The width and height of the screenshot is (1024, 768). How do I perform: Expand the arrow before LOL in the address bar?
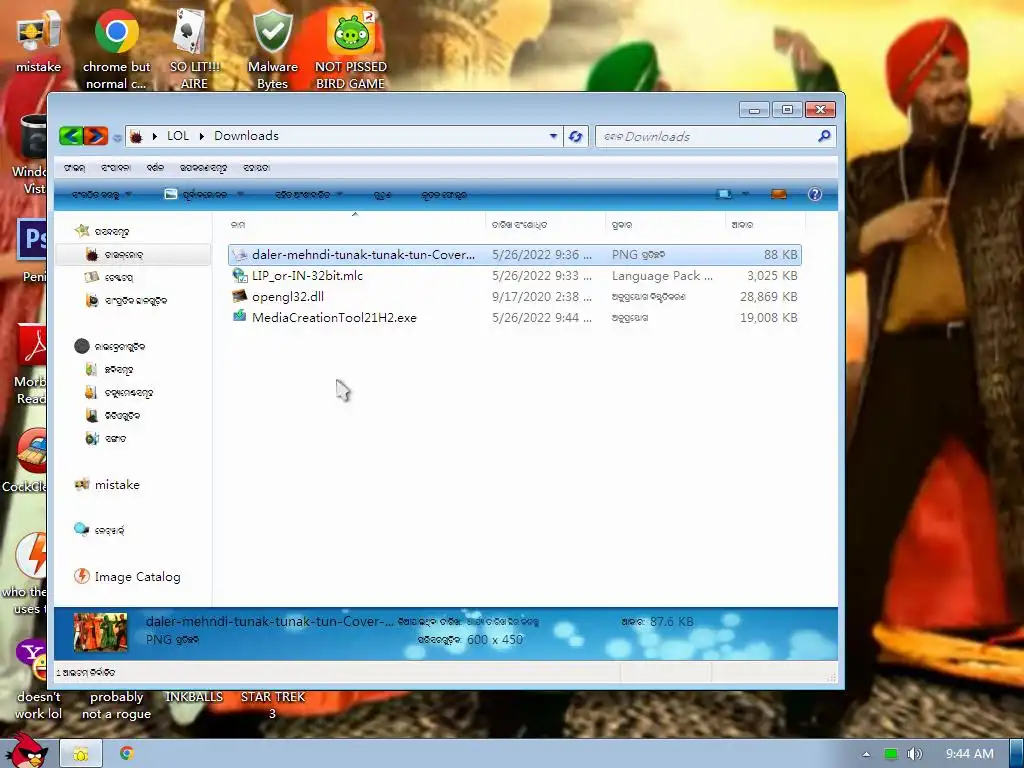coord(155,136)
